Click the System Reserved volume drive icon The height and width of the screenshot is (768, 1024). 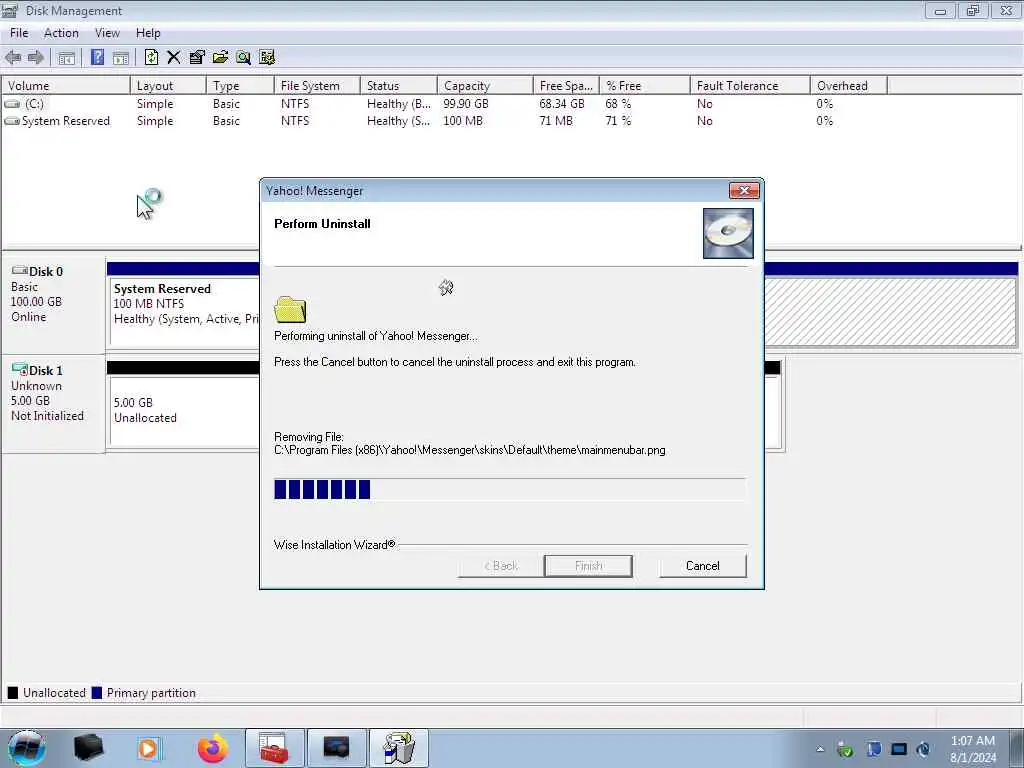pos(12,121)
